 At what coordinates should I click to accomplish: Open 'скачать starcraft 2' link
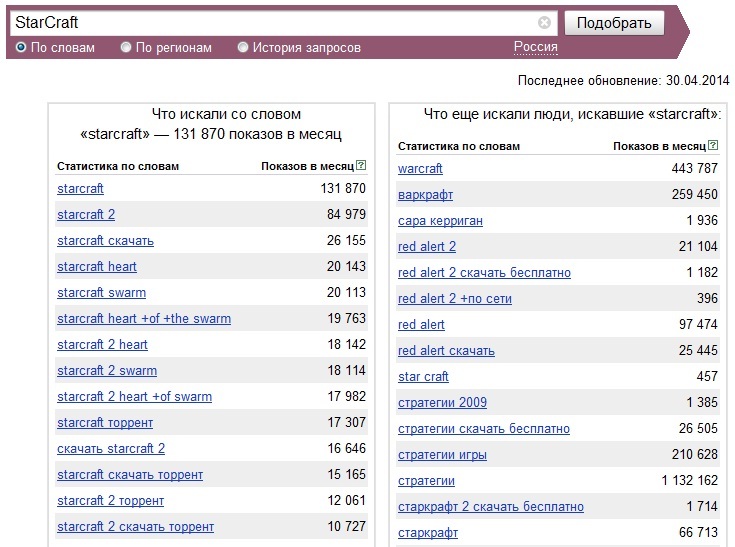pos(111,449)
